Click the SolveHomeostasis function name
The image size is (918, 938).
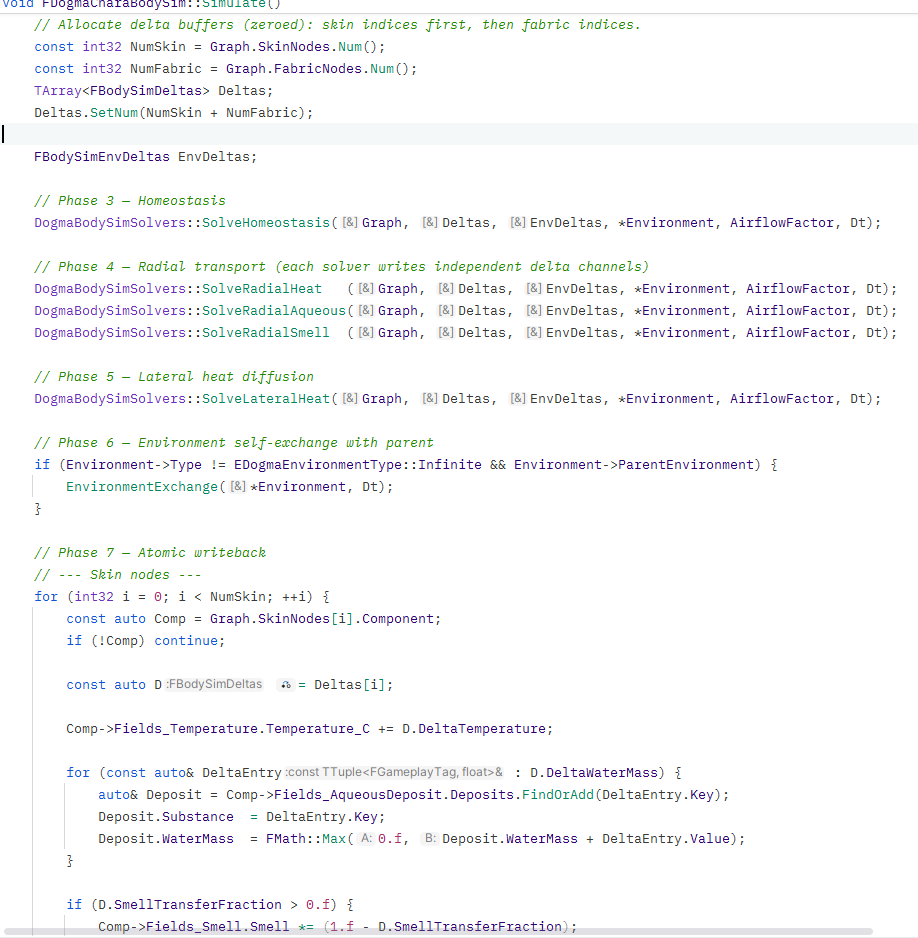[266, 223]
